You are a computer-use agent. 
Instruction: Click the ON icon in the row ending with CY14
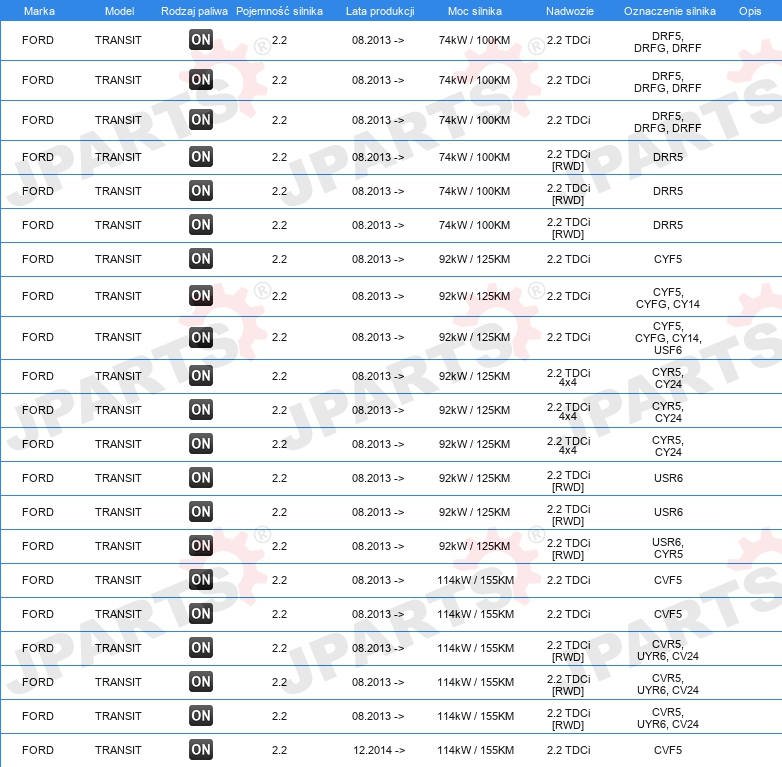[201, 295]
